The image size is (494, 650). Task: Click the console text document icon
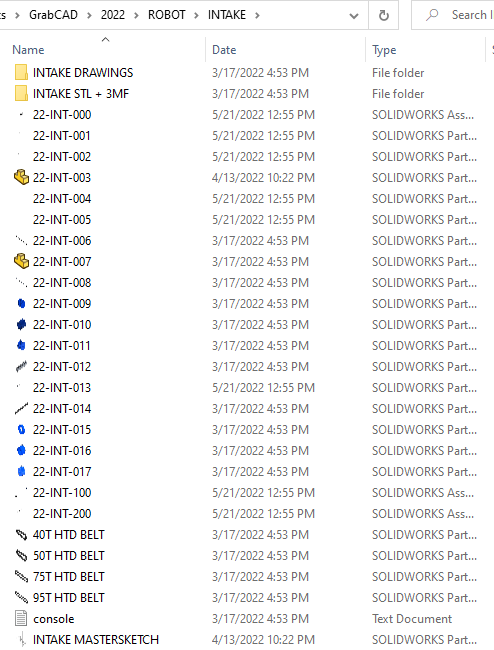21,618
